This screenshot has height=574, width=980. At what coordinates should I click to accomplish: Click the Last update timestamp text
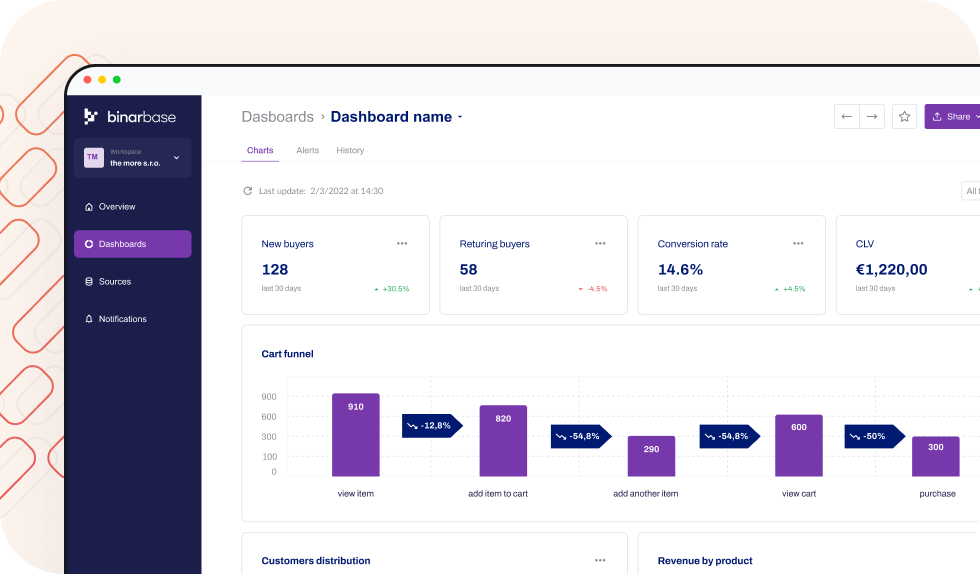(321, 191)
